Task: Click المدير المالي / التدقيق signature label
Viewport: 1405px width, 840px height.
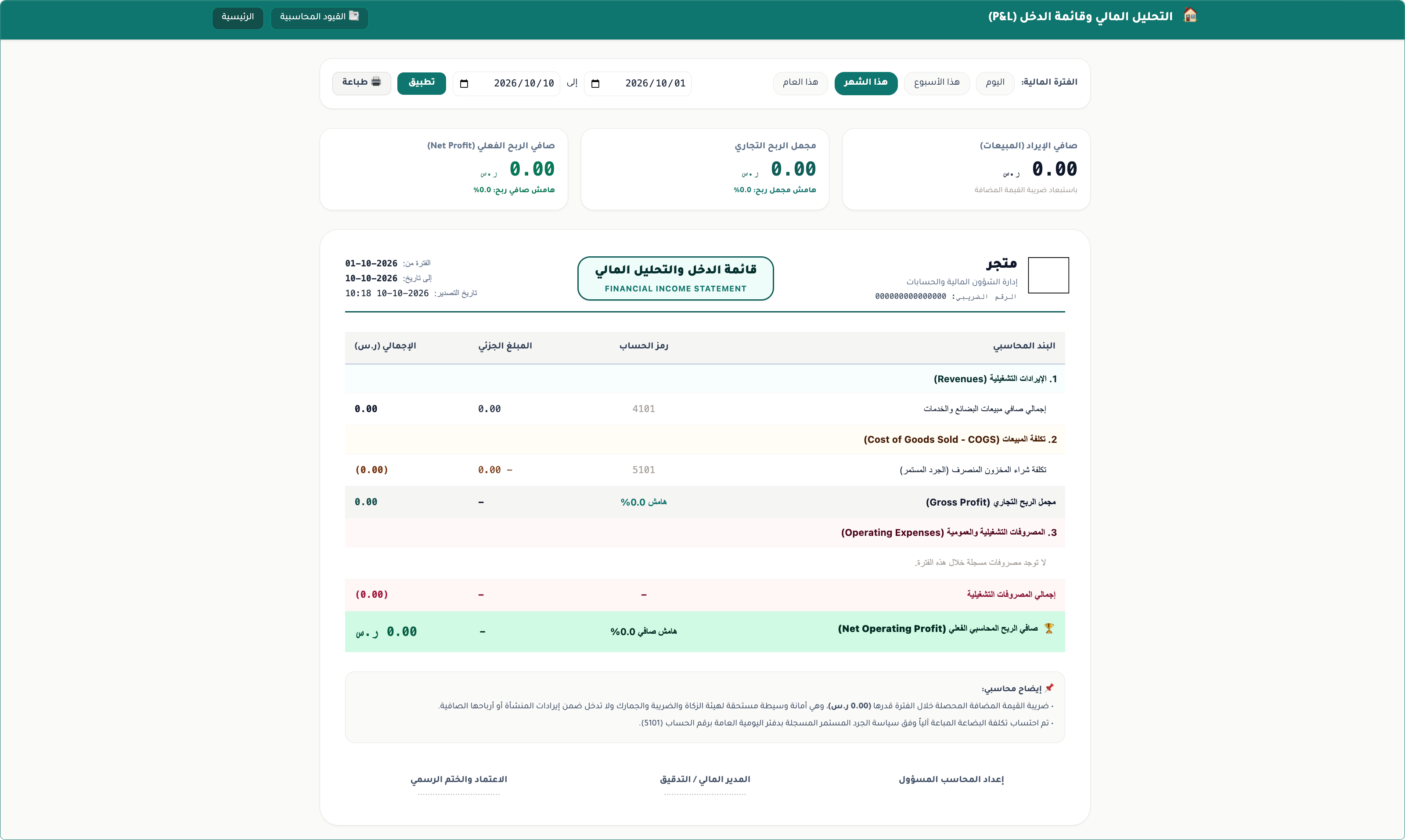Action: [705, 779]
